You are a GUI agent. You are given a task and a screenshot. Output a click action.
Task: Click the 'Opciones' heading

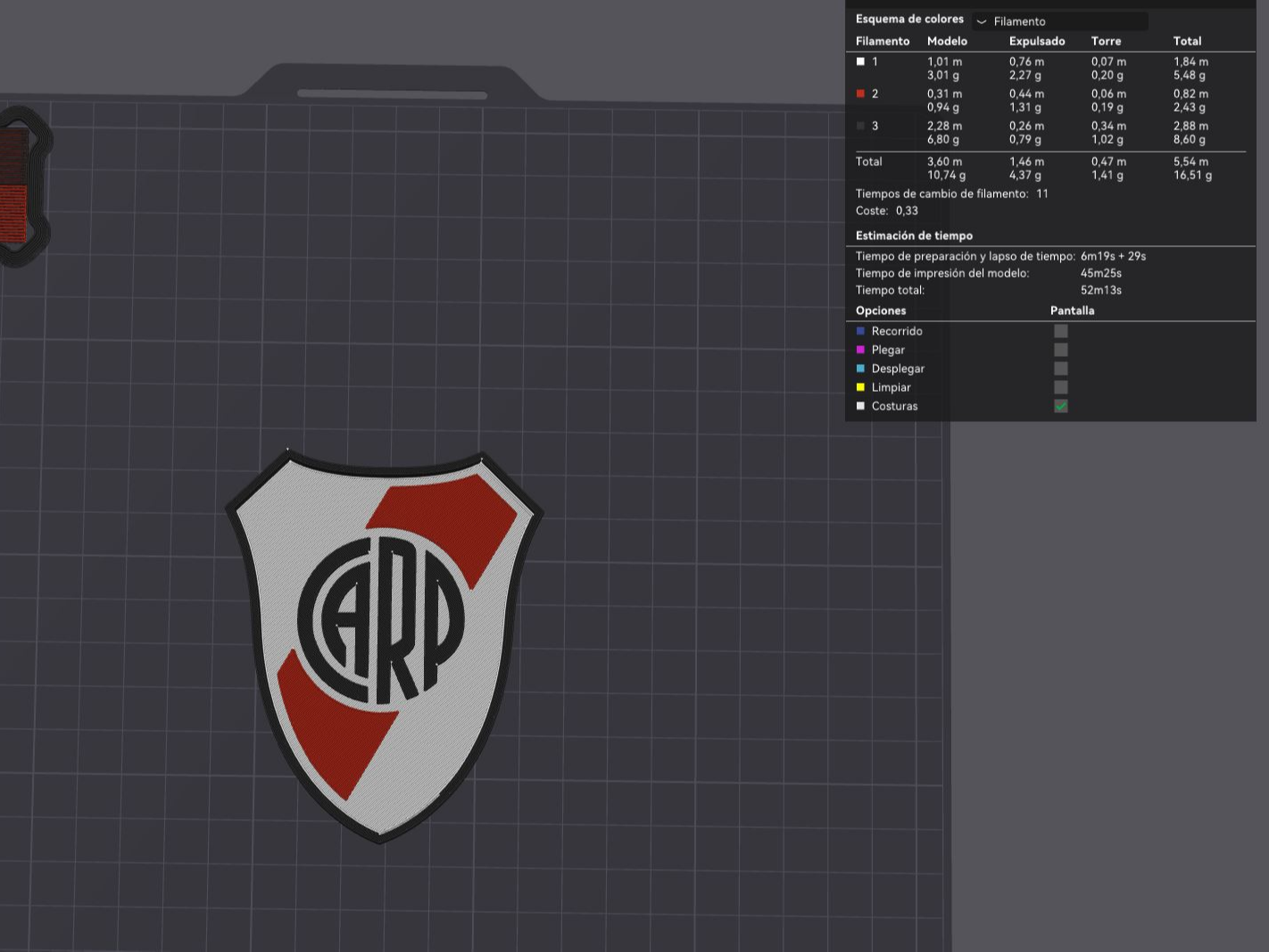pos(881,310)
